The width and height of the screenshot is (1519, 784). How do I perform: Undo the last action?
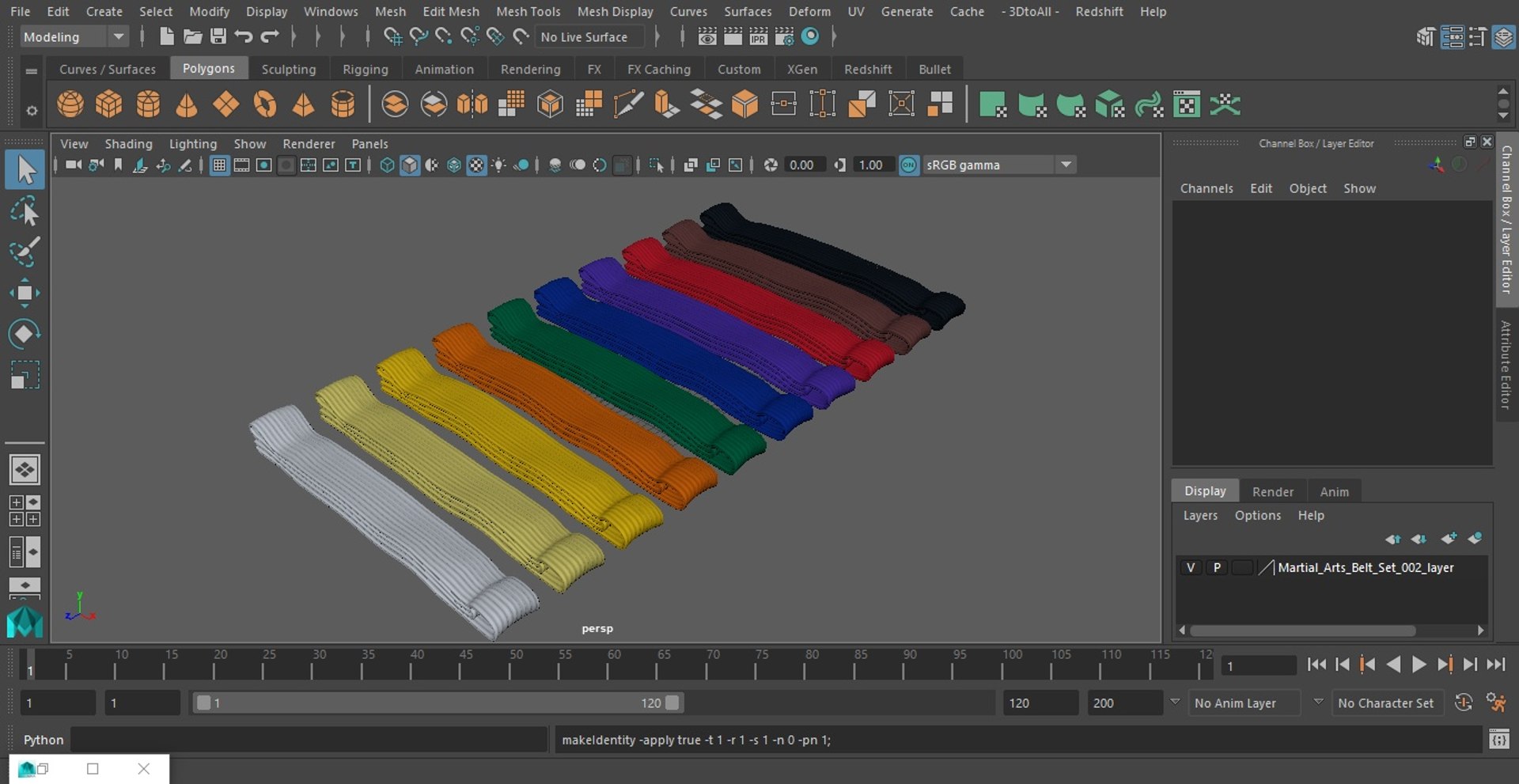pyautogui.click(x=244, y=36)
